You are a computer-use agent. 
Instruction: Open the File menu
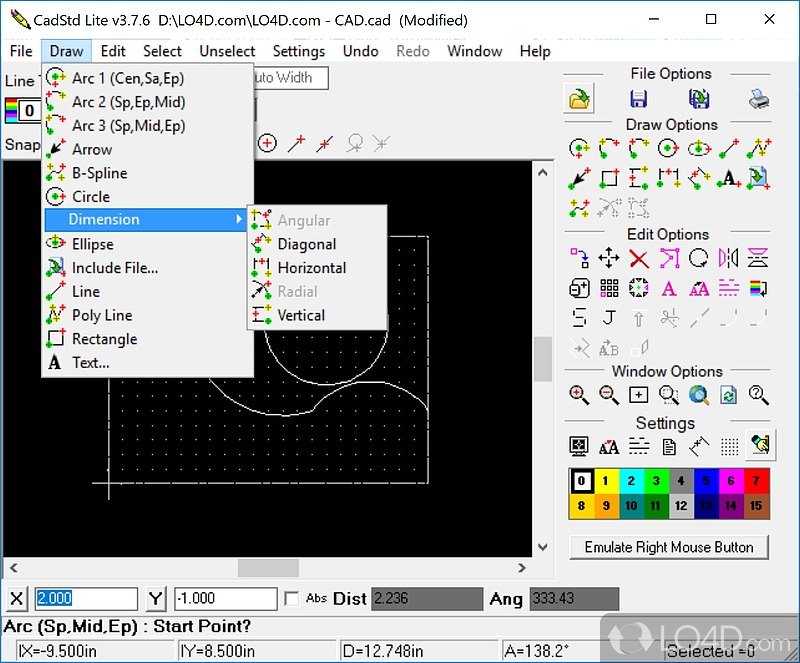click(x=21, y=51)
